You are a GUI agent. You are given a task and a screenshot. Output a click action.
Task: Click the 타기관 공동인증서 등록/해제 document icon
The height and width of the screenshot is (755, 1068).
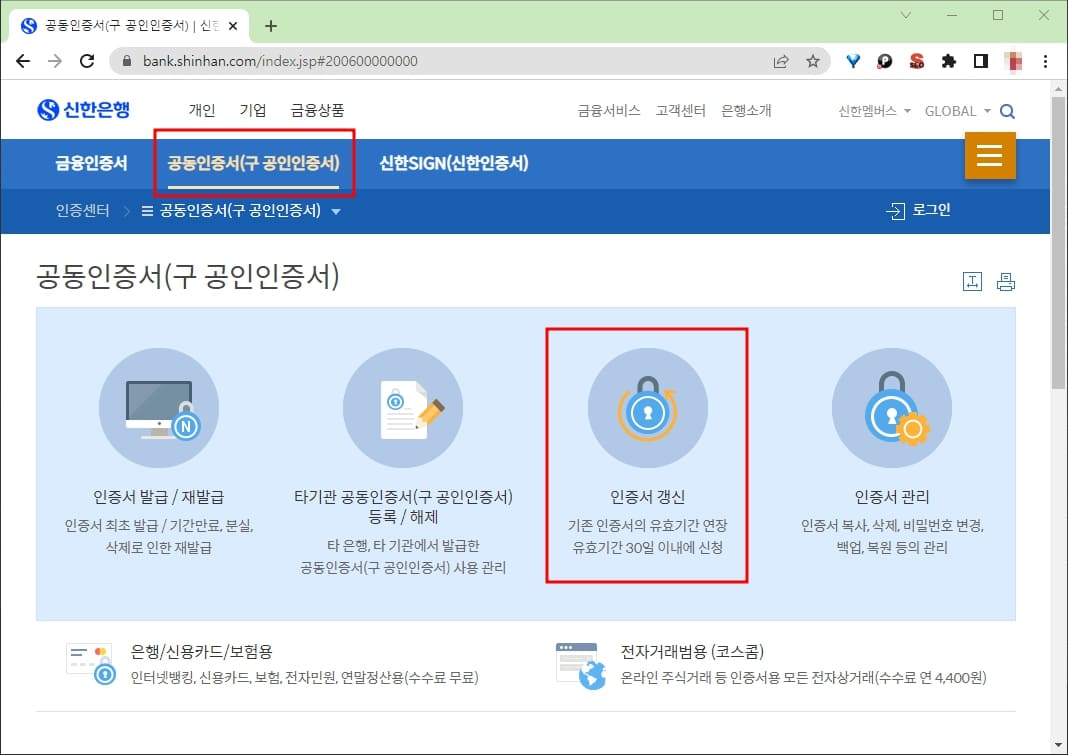(x=403, y=407)
